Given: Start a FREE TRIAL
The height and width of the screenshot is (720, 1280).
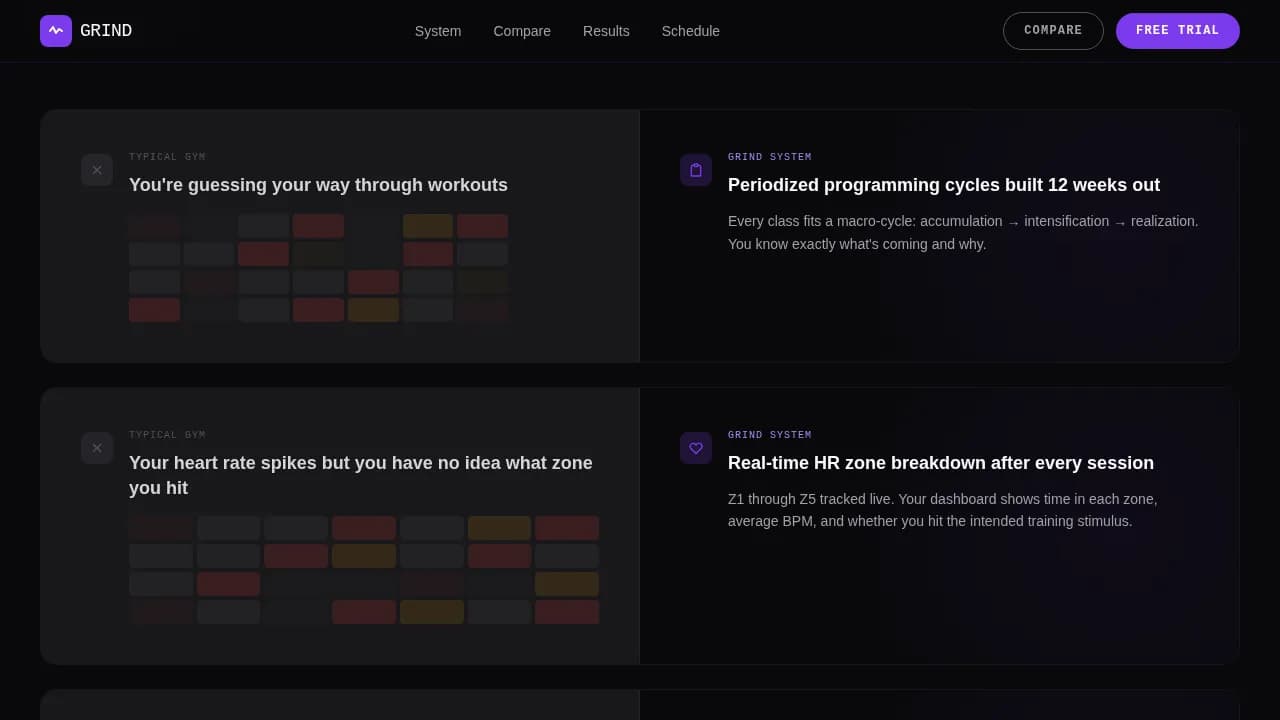Looking at the screenshot, I should (1177, 30).
